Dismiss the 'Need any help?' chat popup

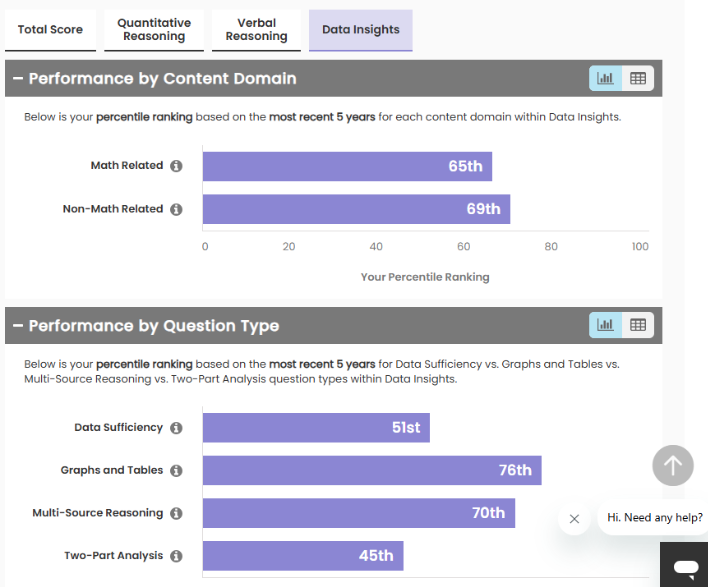coord(574,519)
